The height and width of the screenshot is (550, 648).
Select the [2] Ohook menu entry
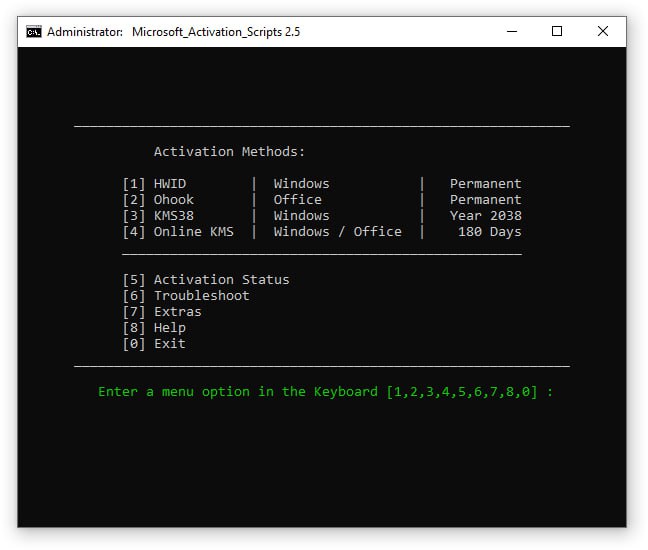(158, 200)
